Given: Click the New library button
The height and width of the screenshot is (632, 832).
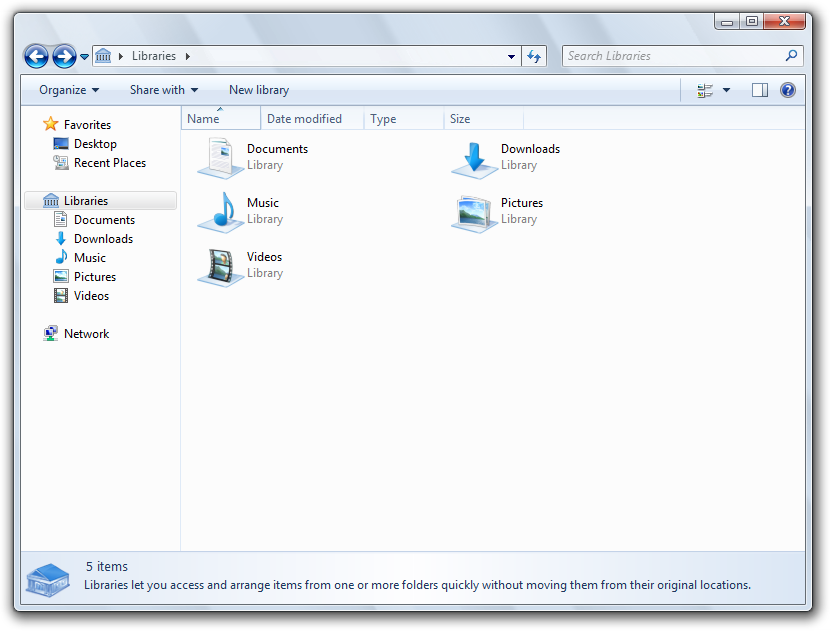Looking at the screenshot, I should [x=259, y=90].
